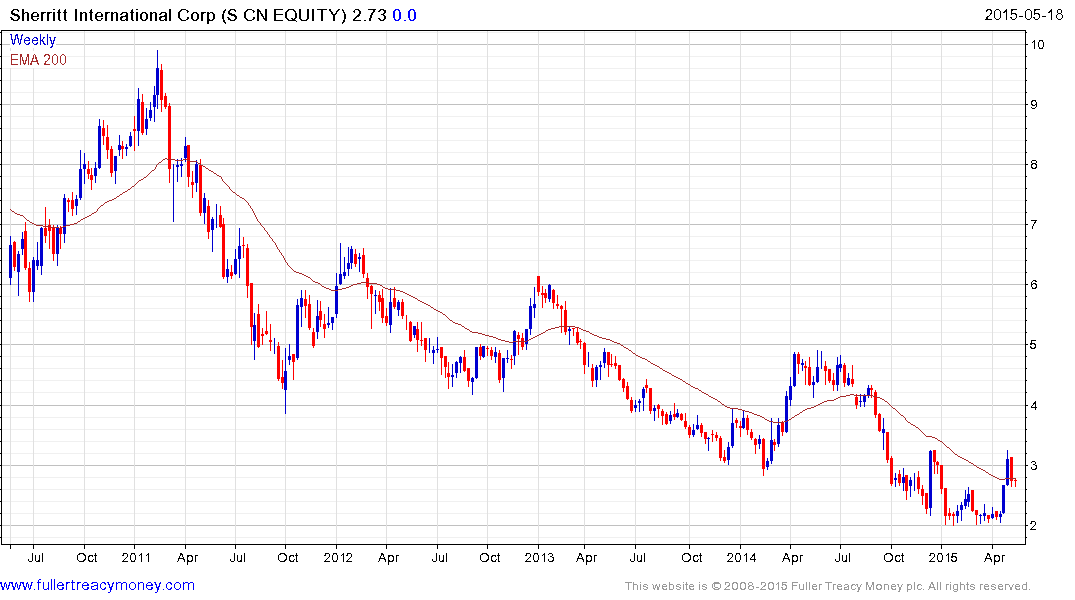
Task: Click the date 2015-05-18
Action: pos(1024,14)
